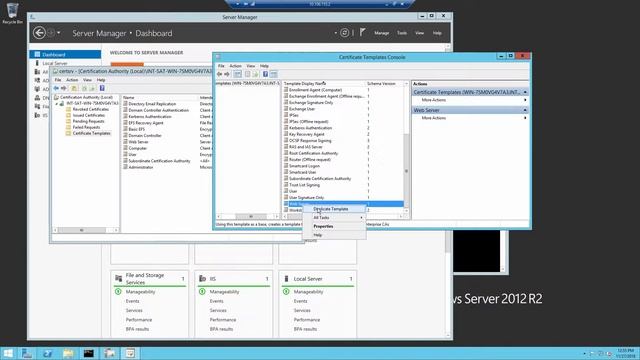Open the File menu in the certsrv window
640x360 pixels.
point(58,80)
